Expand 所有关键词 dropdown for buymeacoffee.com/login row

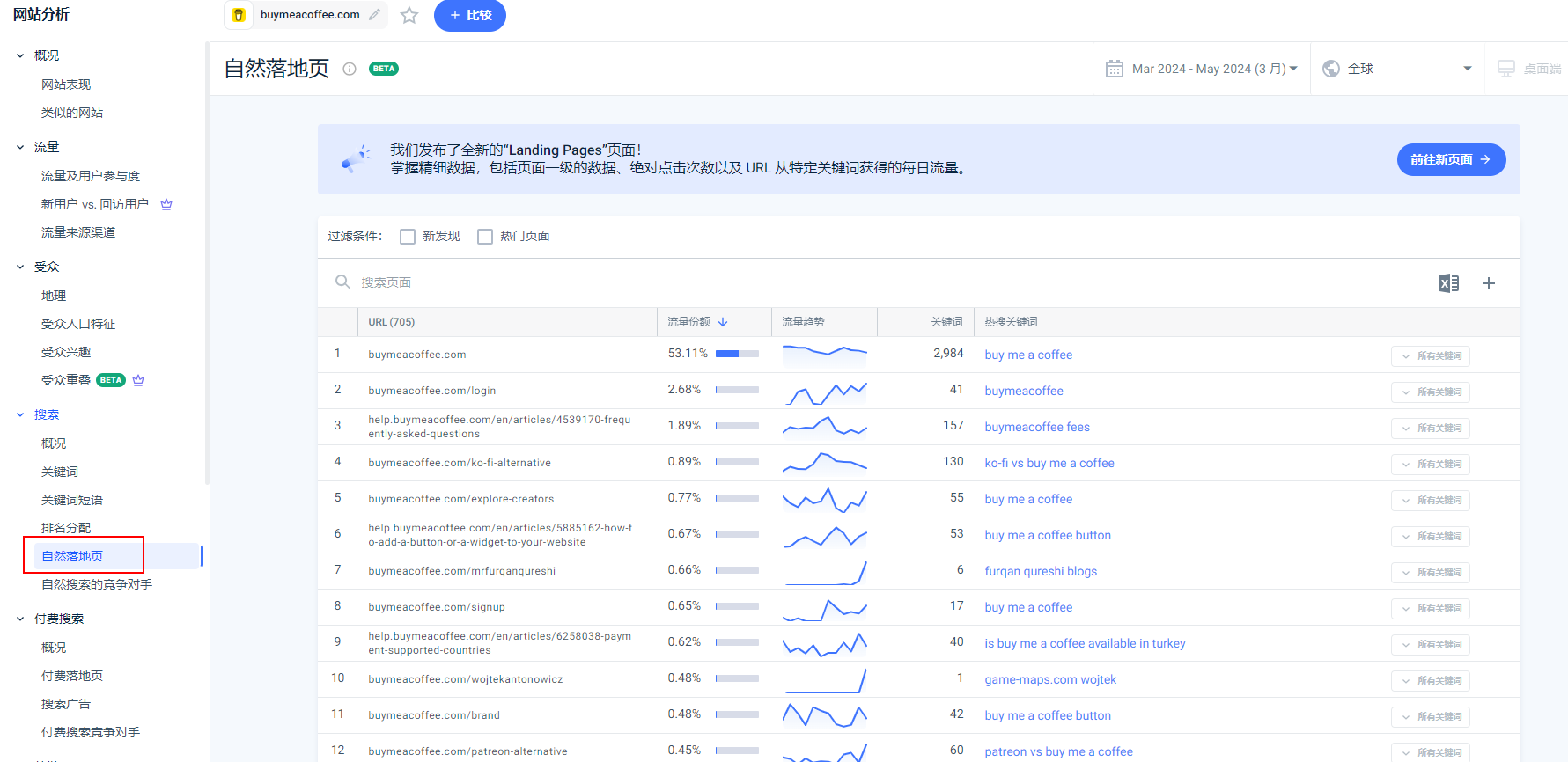pyautogui.click(x=1431, y=392)
